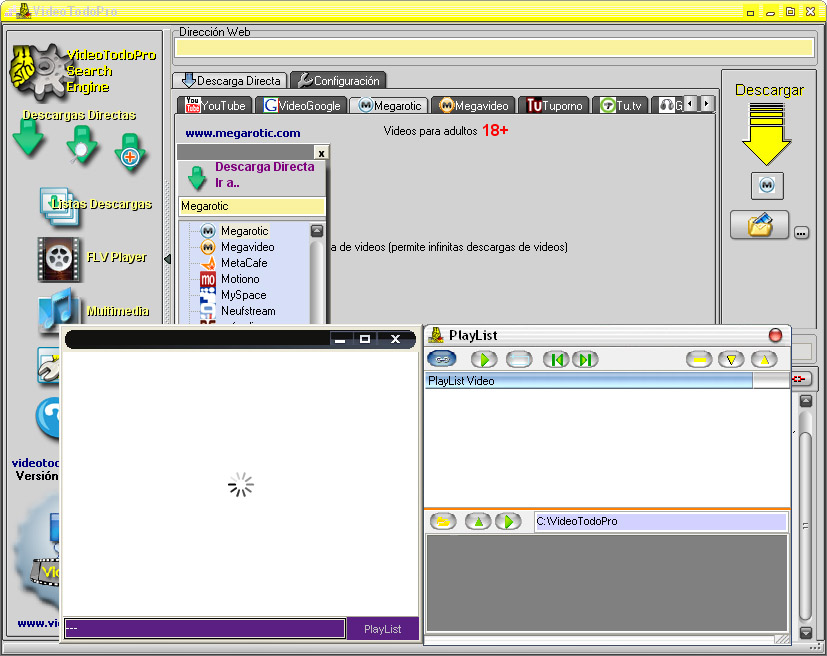
Task: Skip to next track in PlayList
Action: click(x=585, y=360)
